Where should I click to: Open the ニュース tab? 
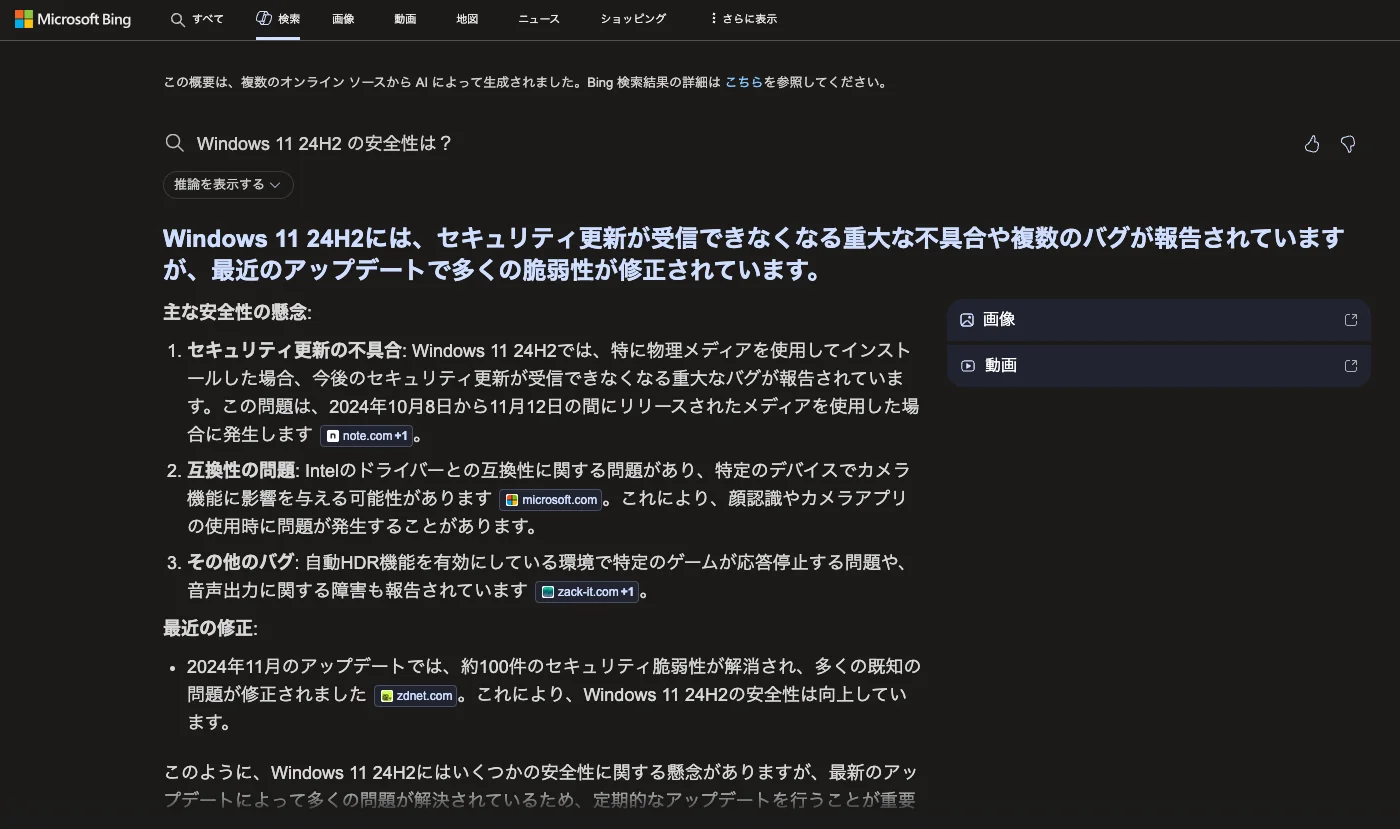[x=539, y=19]
